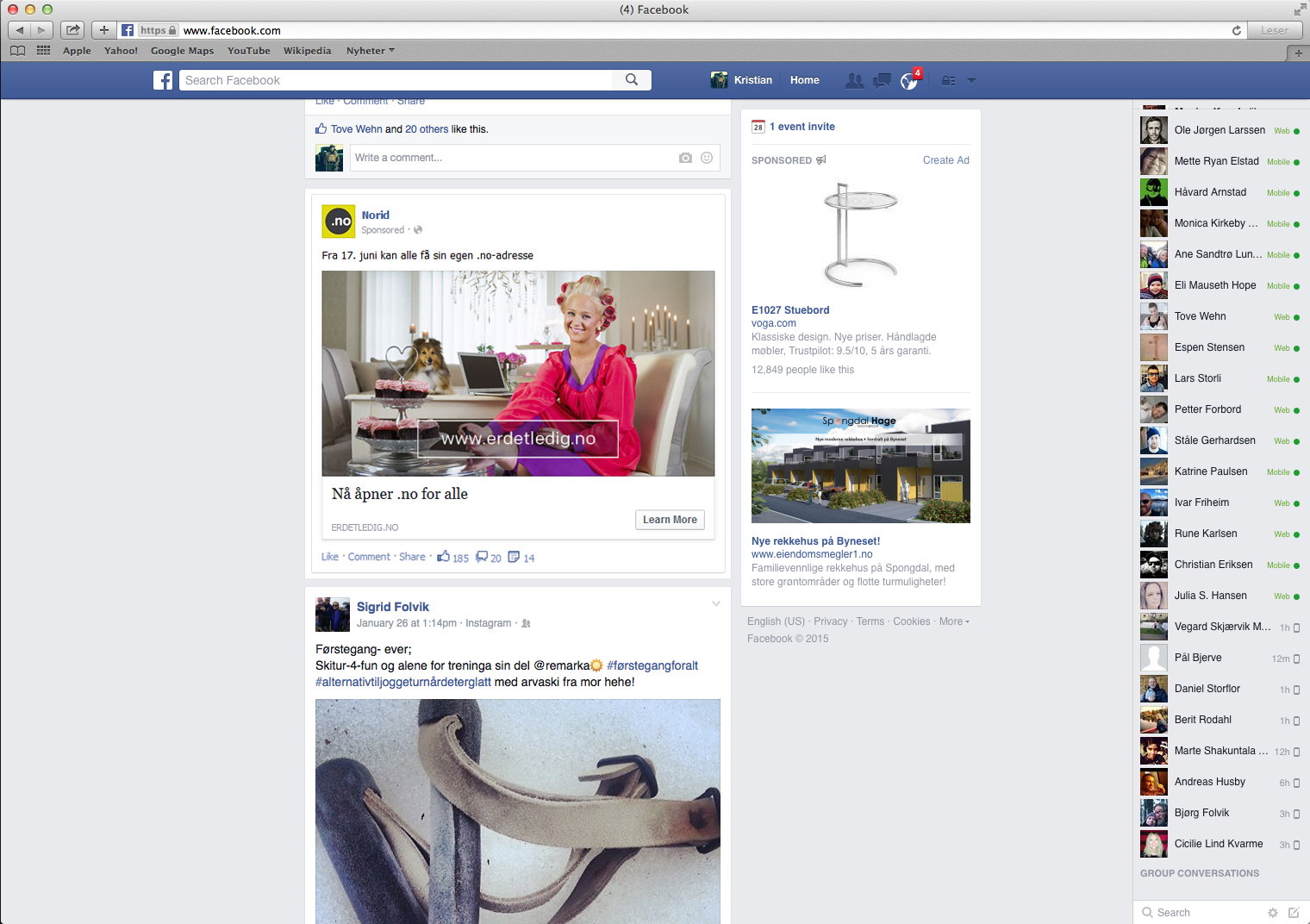The width and height of the screenshot is (1310, 924).
Task: Open Safari's bookmarks book icon
Action: point(17,51)
